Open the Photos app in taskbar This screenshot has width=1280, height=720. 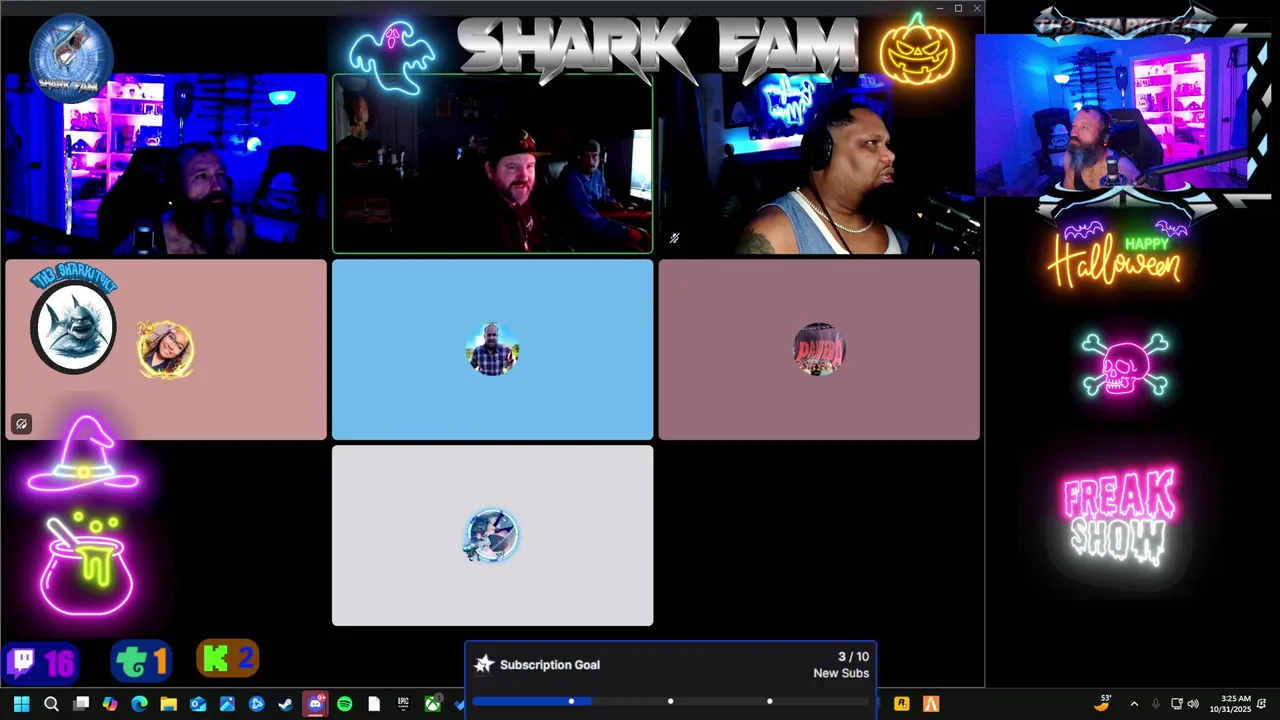(x=227, y=704)
